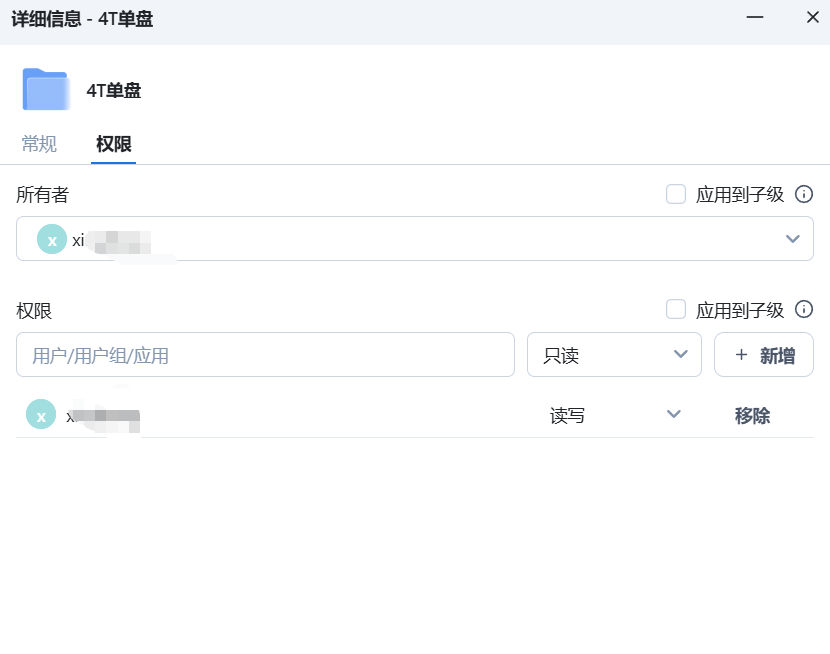Click the chevron on the 读写 selector

point(674,414)
